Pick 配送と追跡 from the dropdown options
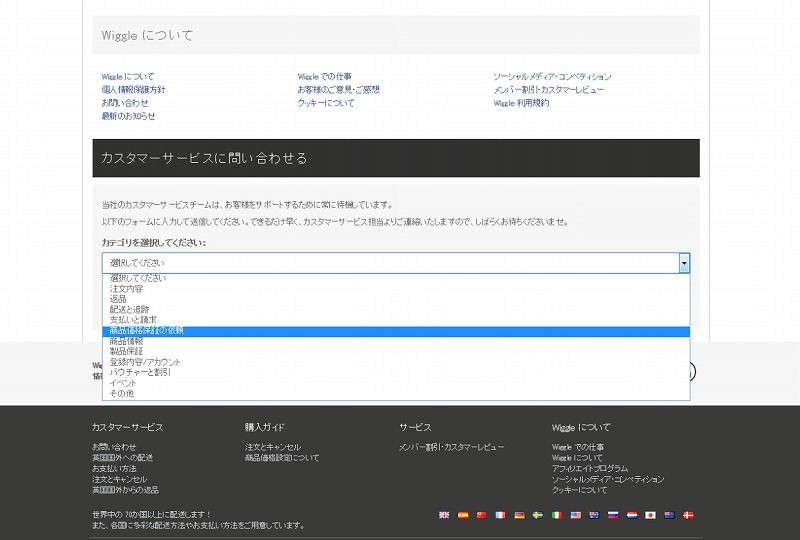 396,310
